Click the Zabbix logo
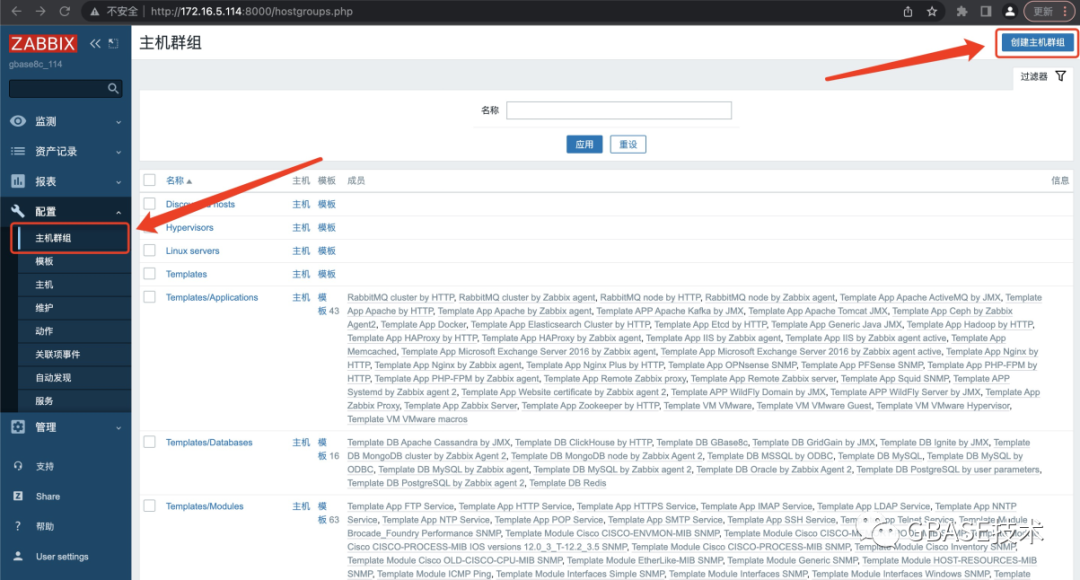 pos(43,43)
